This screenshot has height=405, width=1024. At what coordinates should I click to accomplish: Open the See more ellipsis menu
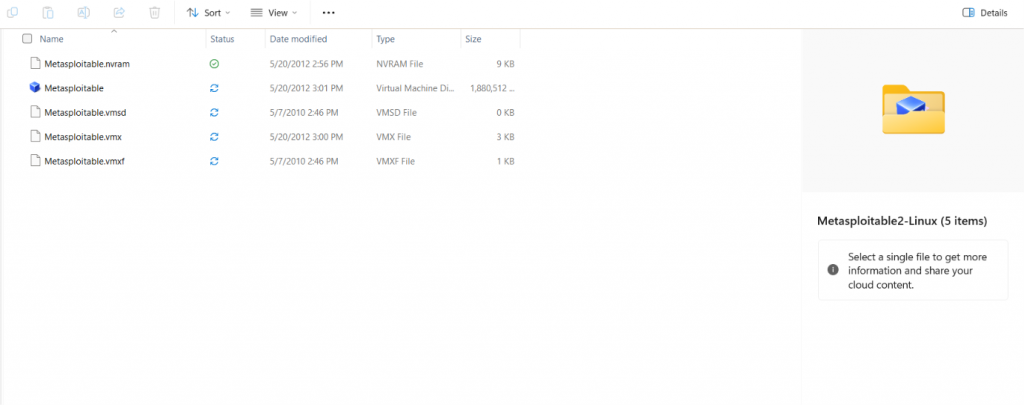(328, 12)
